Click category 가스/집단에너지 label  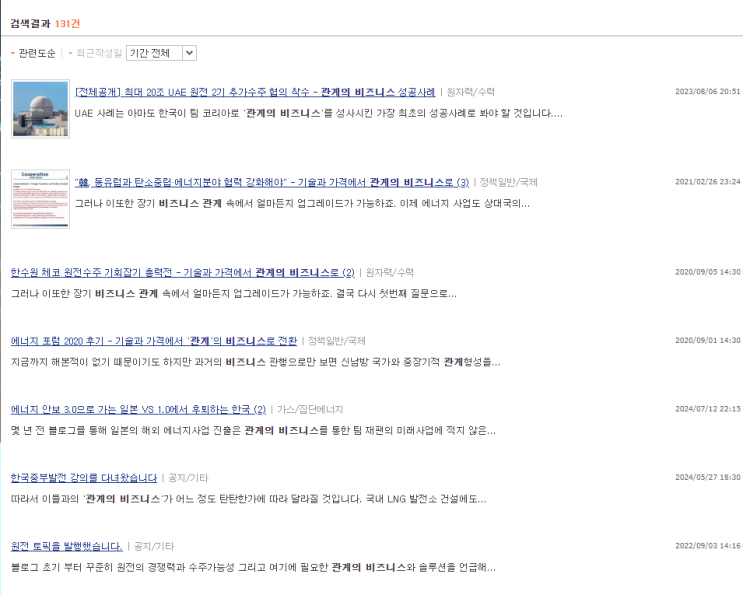310,409
